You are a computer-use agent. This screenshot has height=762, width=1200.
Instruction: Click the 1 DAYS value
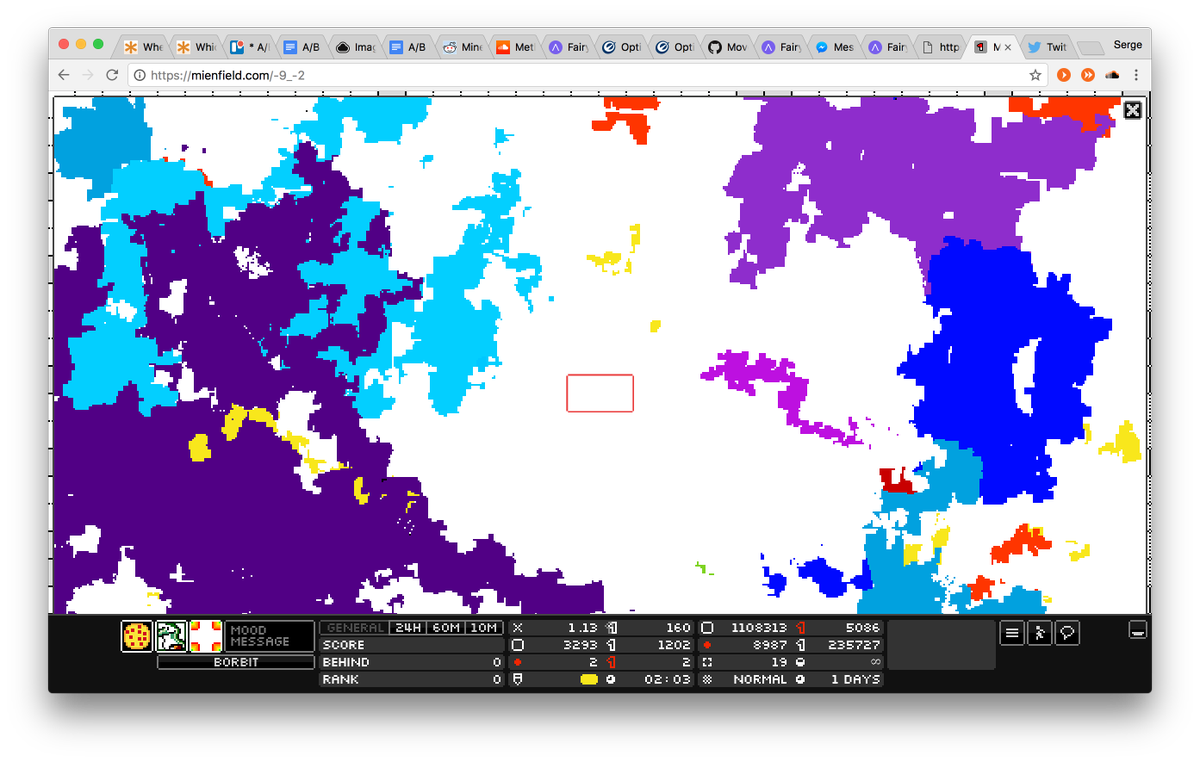coord(855,679)
